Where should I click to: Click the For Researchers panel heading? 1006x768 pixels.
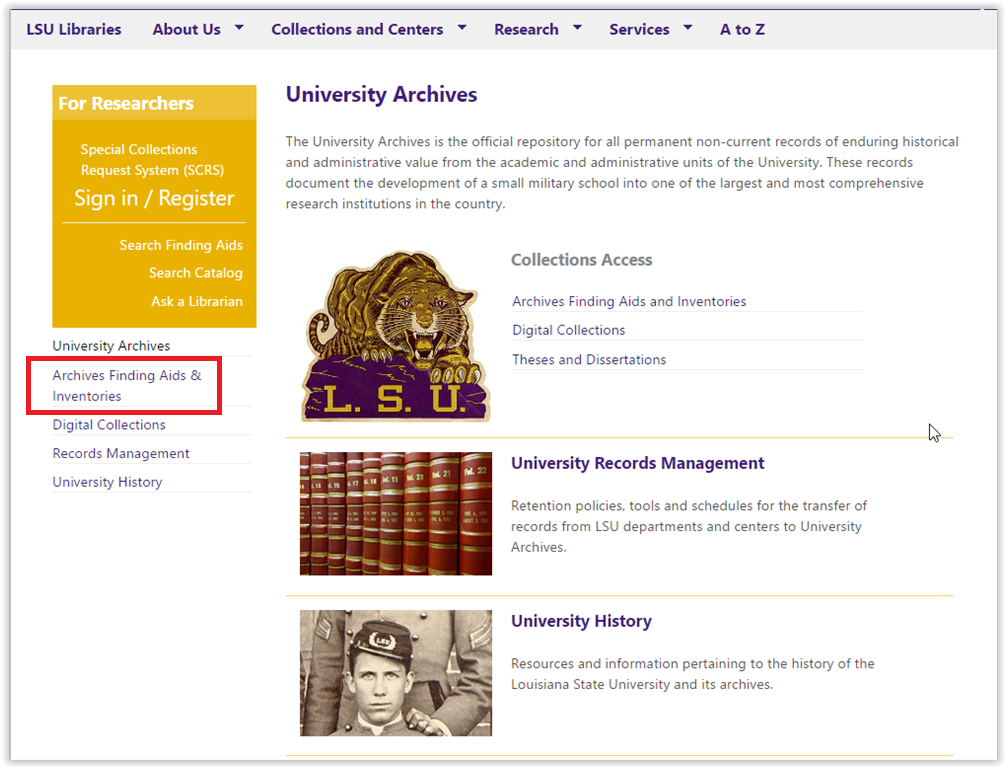pos(126,103)
